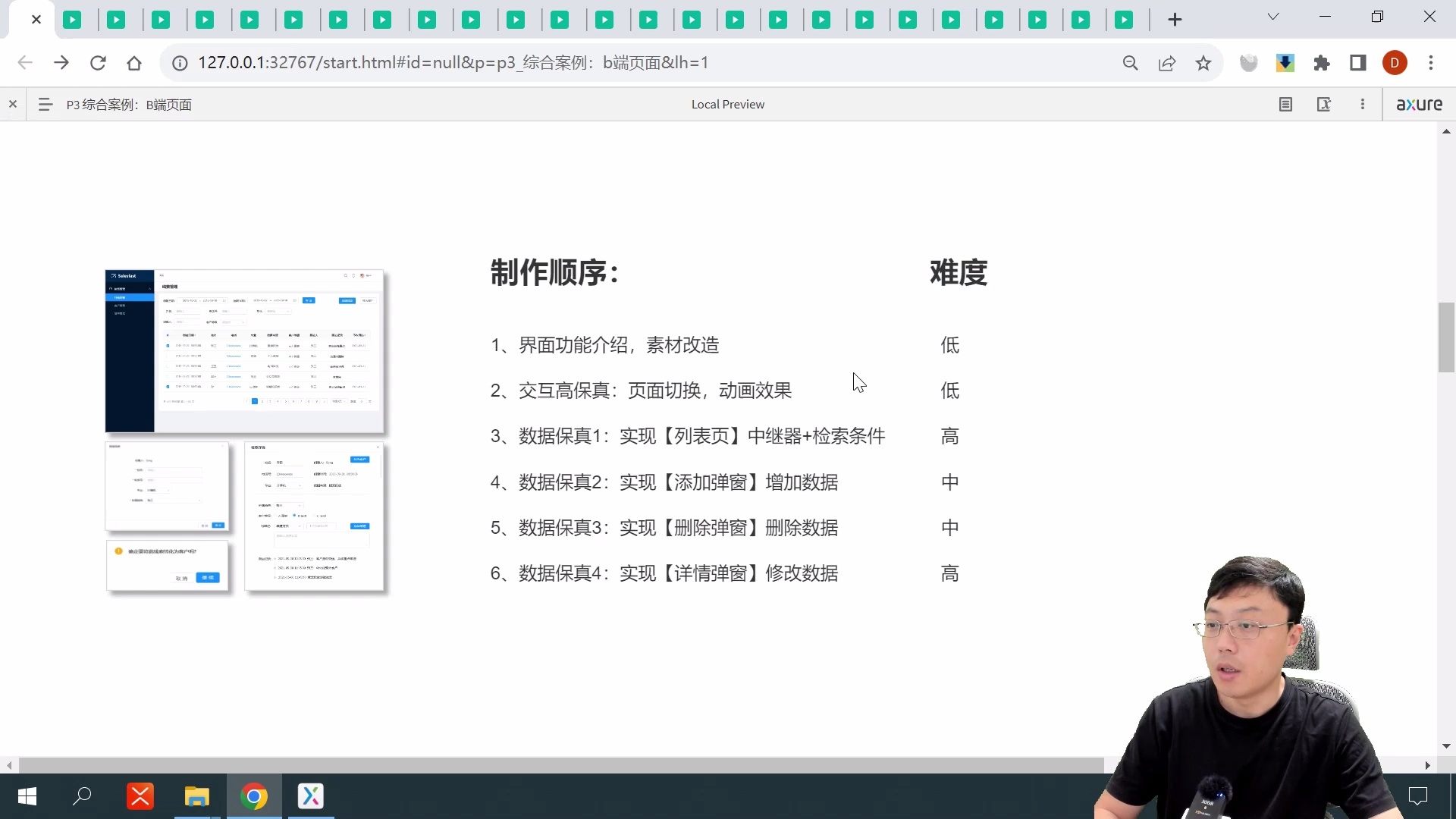Open the Axure variables panel
The height and width of the screenshot is (819, 1456).
click(1324, 104)
